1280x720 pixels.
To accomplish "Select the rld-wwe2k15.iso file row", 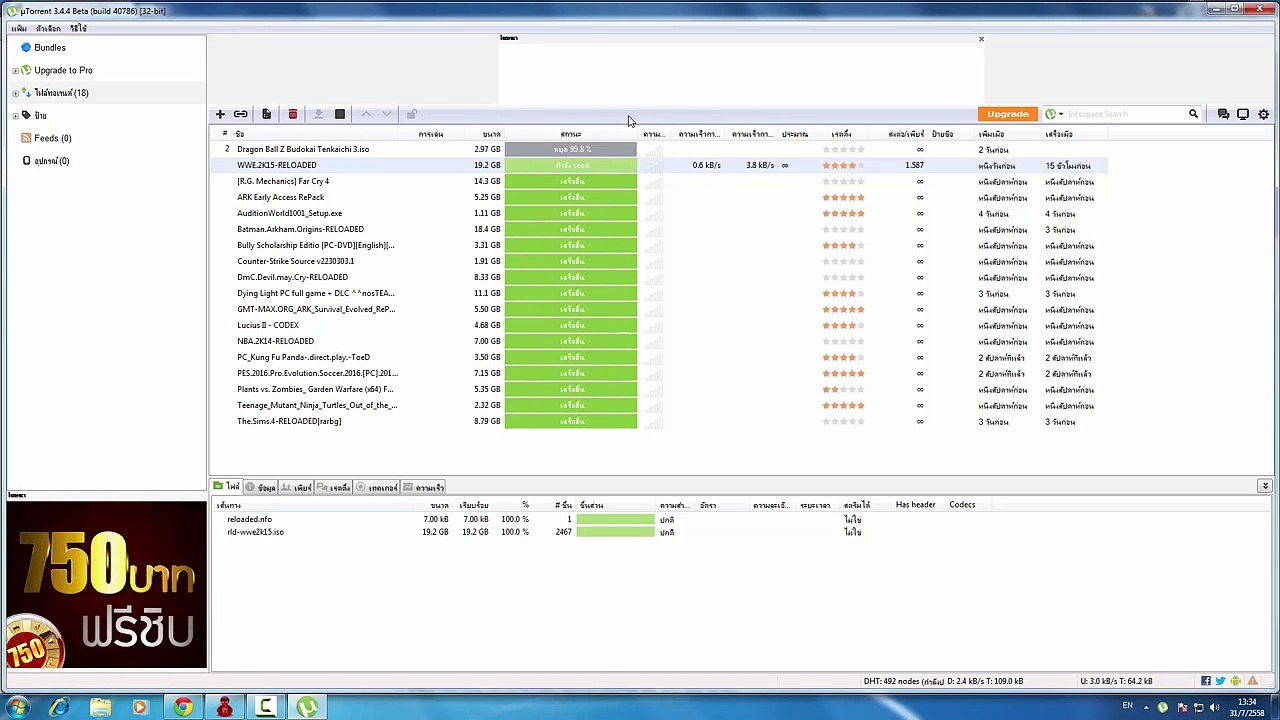I will click(255, 532).
